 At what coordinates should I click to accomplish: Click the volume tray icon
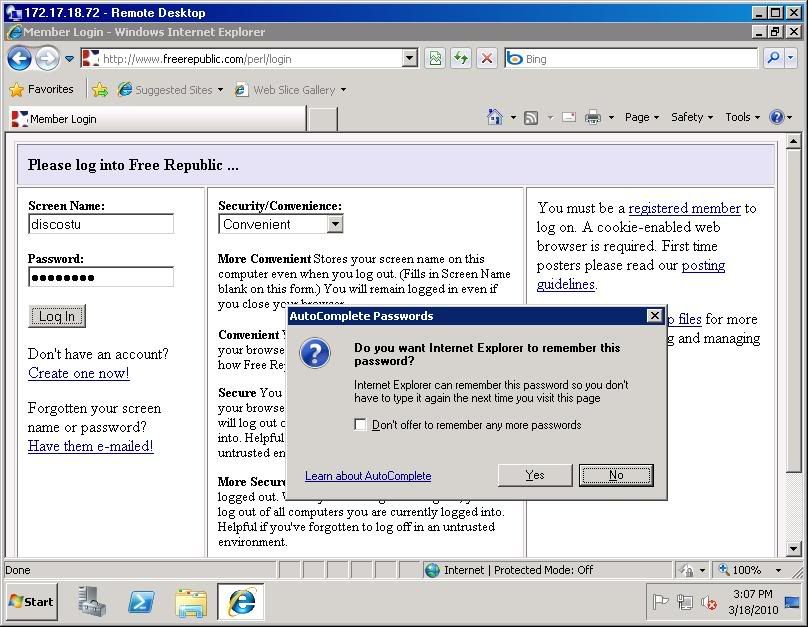click(x=709, y=602)
